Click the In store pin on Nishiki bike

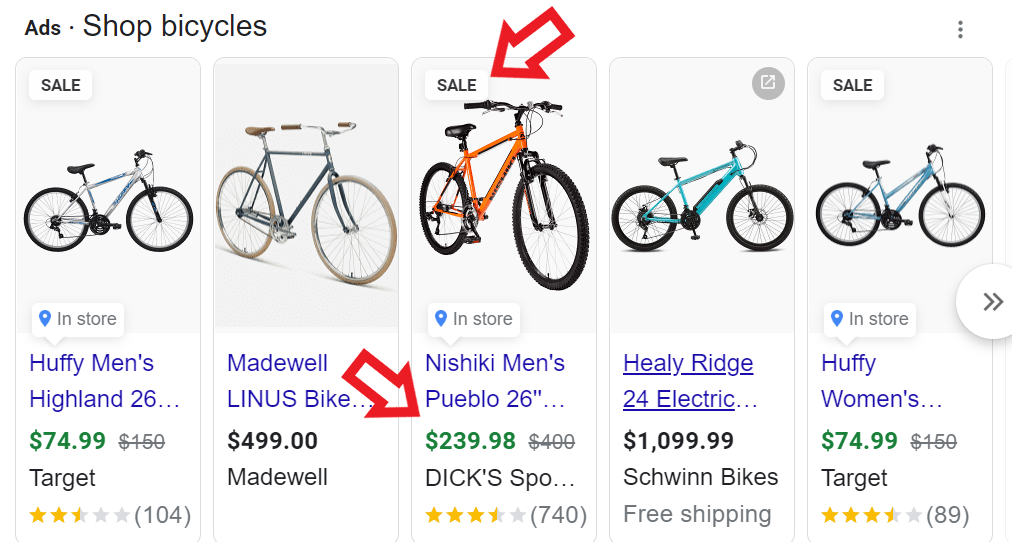(x=441, y=319)
